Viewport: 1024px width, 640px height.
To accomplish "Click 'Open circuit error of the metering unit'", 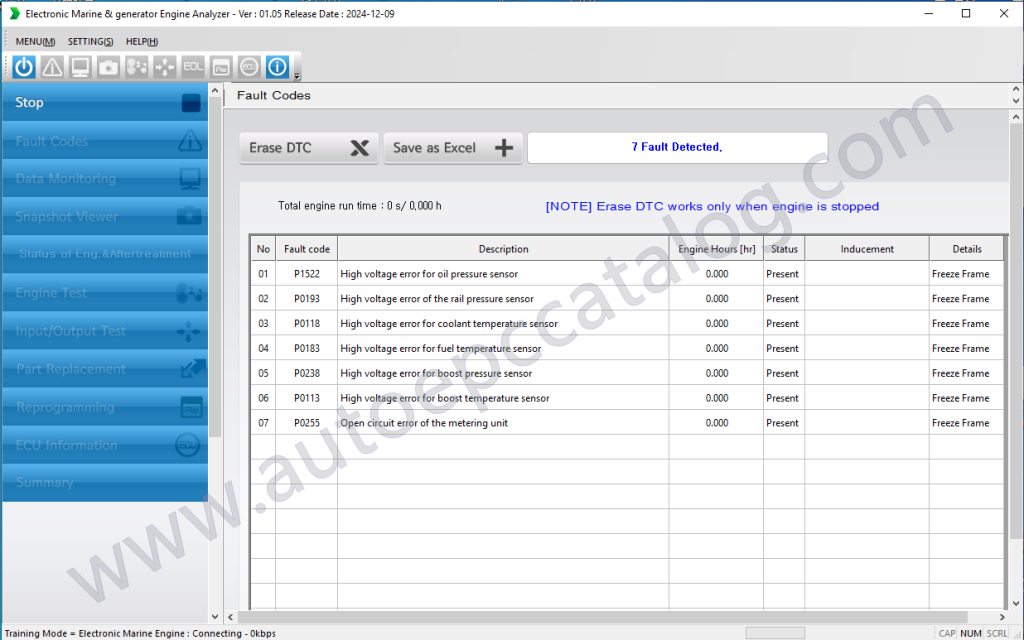I will tap(424, 423).
